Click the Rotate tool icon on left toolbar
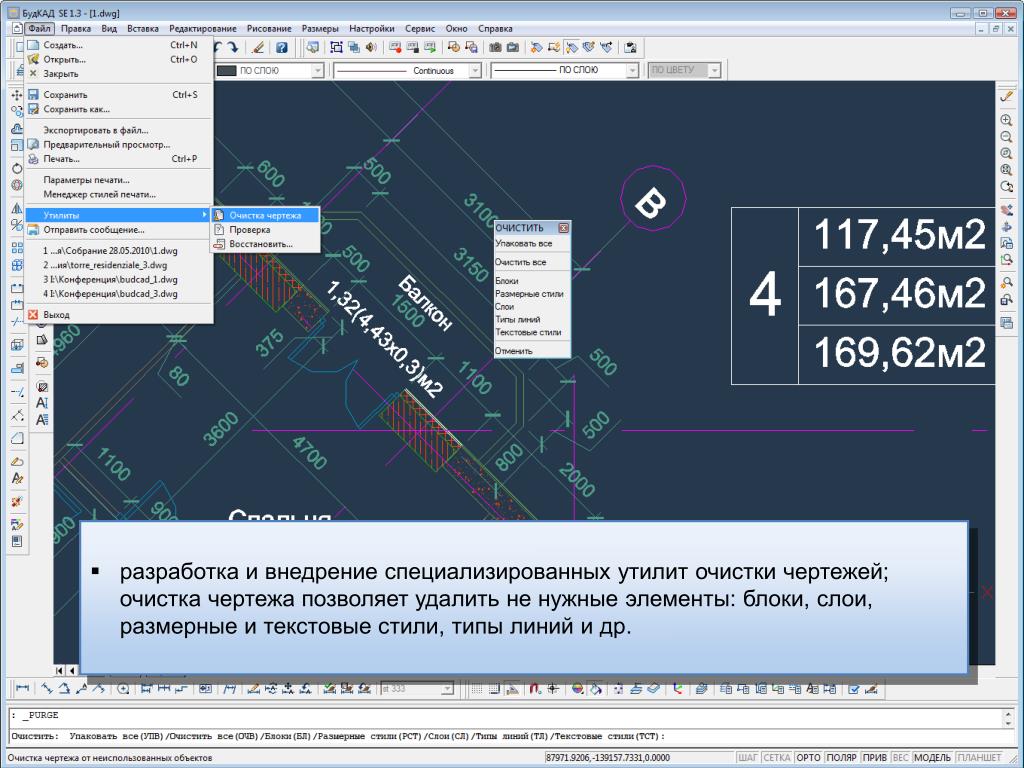Screen dimensions: 1024x768 click(x=17, y=168)
